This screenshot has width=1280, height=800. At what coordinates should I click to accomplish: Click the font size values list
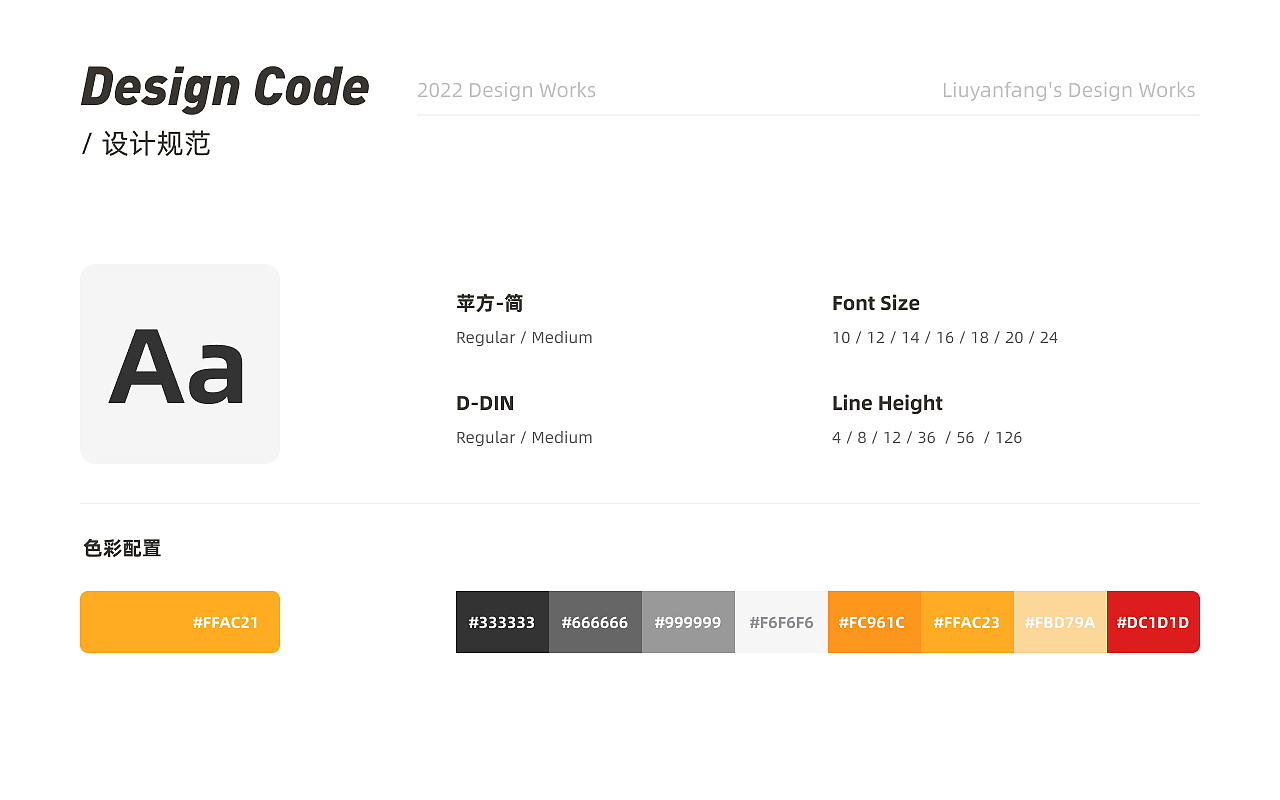(945, 337)
